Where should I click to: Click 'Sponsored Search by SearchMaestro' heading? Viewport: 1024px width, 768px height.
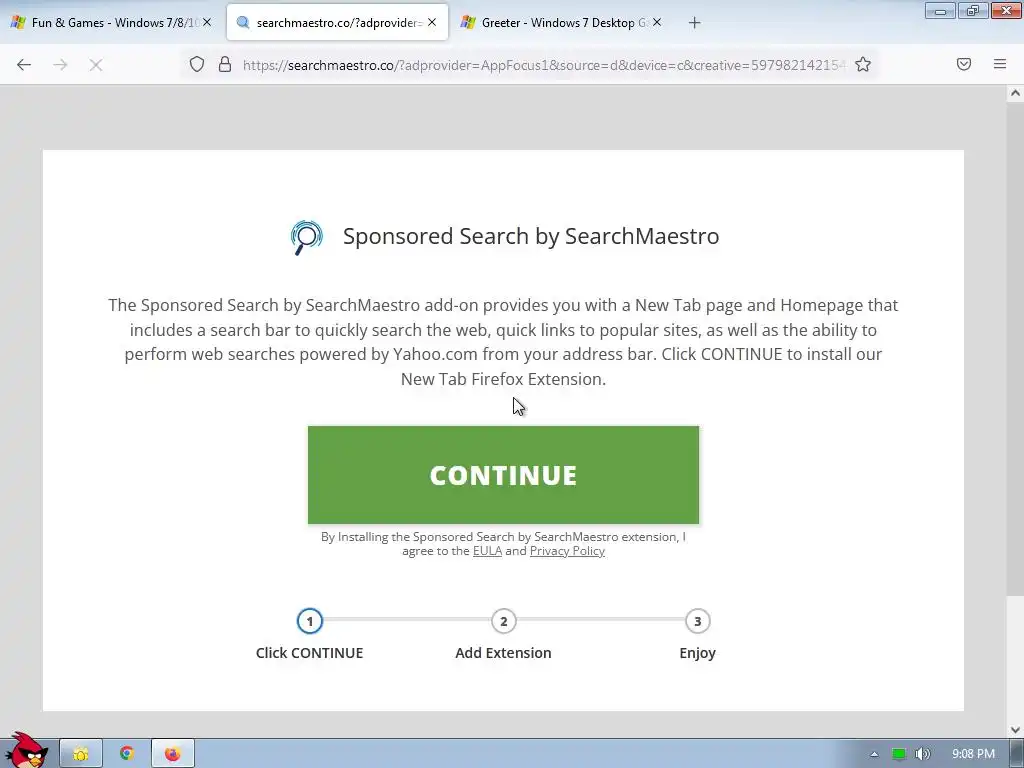(531, 236)
